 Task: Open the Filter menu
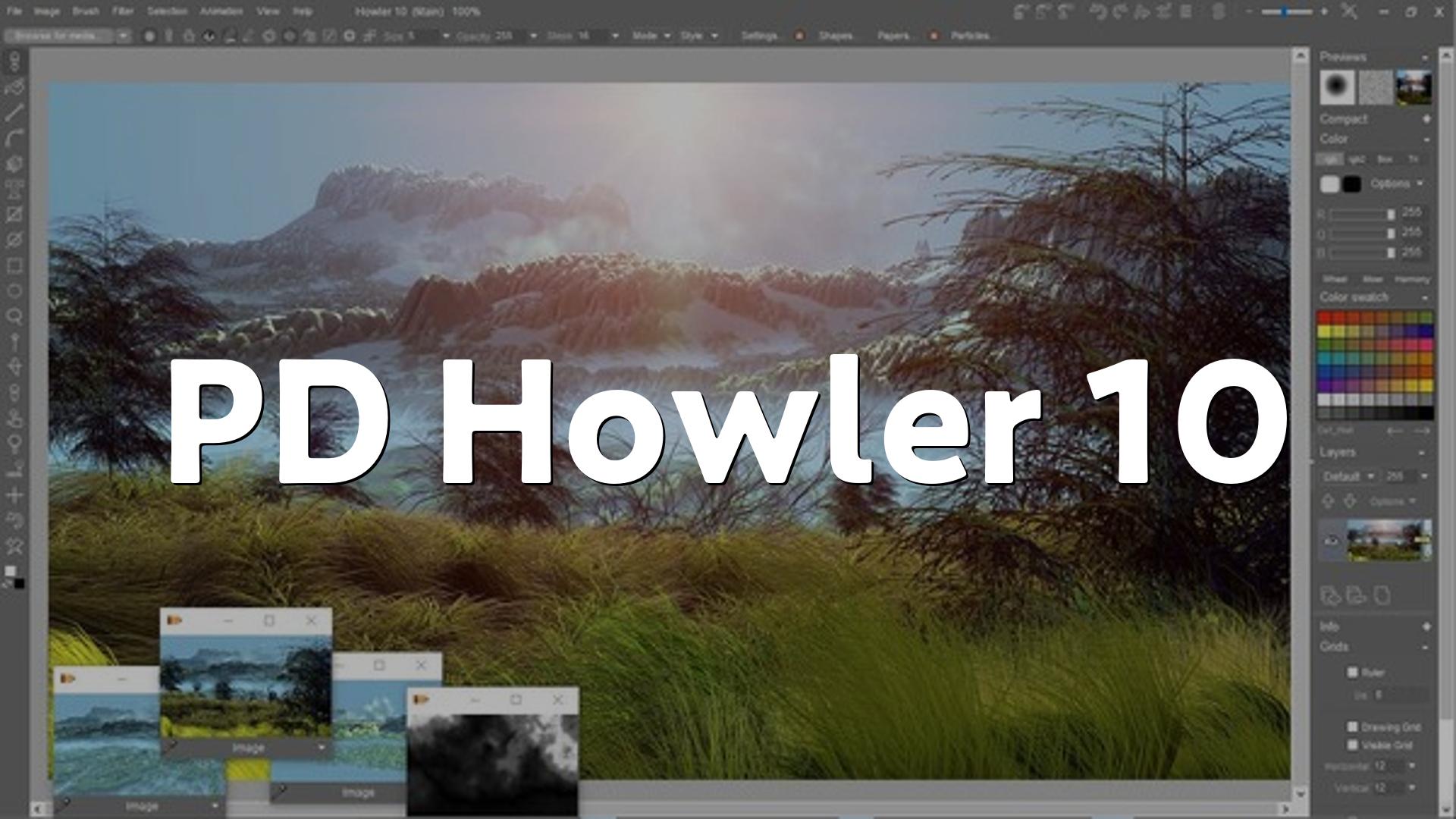(x=123, y=11)
